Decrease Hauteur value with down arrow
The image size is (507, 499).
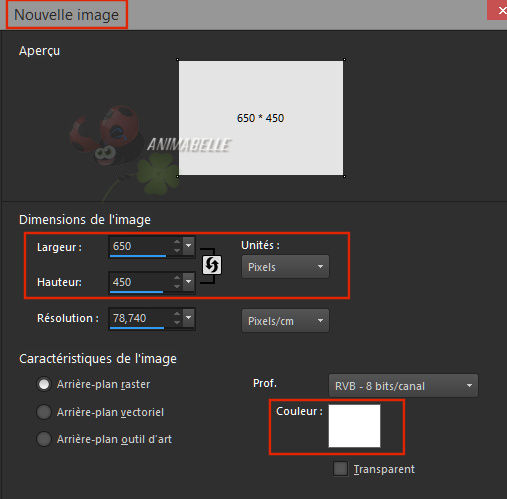(x=177, y=286)
